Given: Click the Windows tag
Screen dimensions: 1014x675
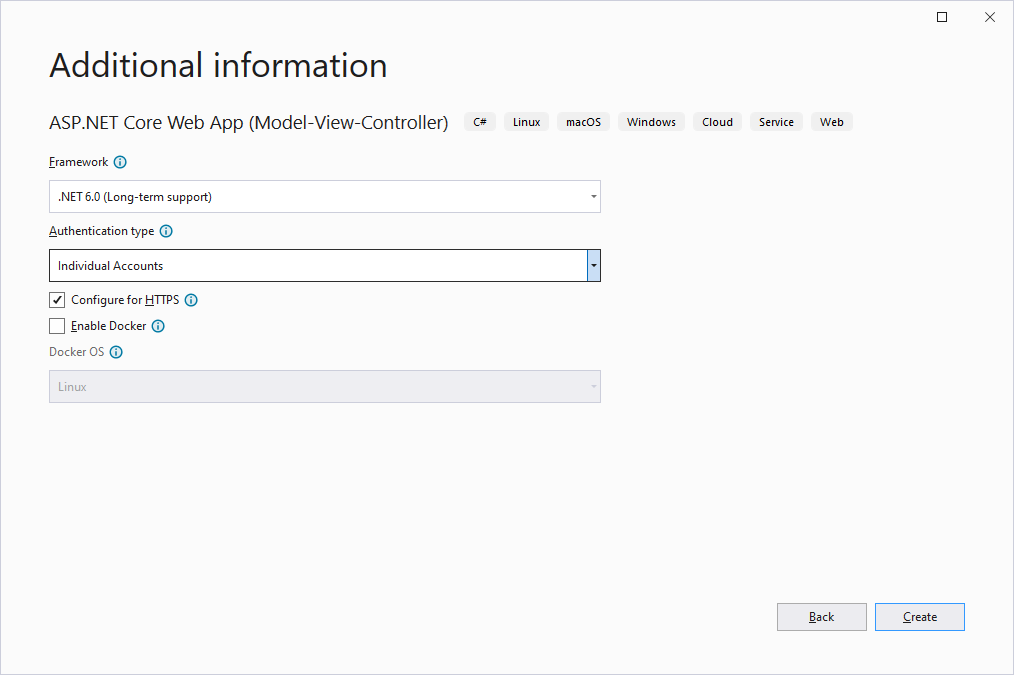Looking at the screenshot, I should (x=651, y=122).
